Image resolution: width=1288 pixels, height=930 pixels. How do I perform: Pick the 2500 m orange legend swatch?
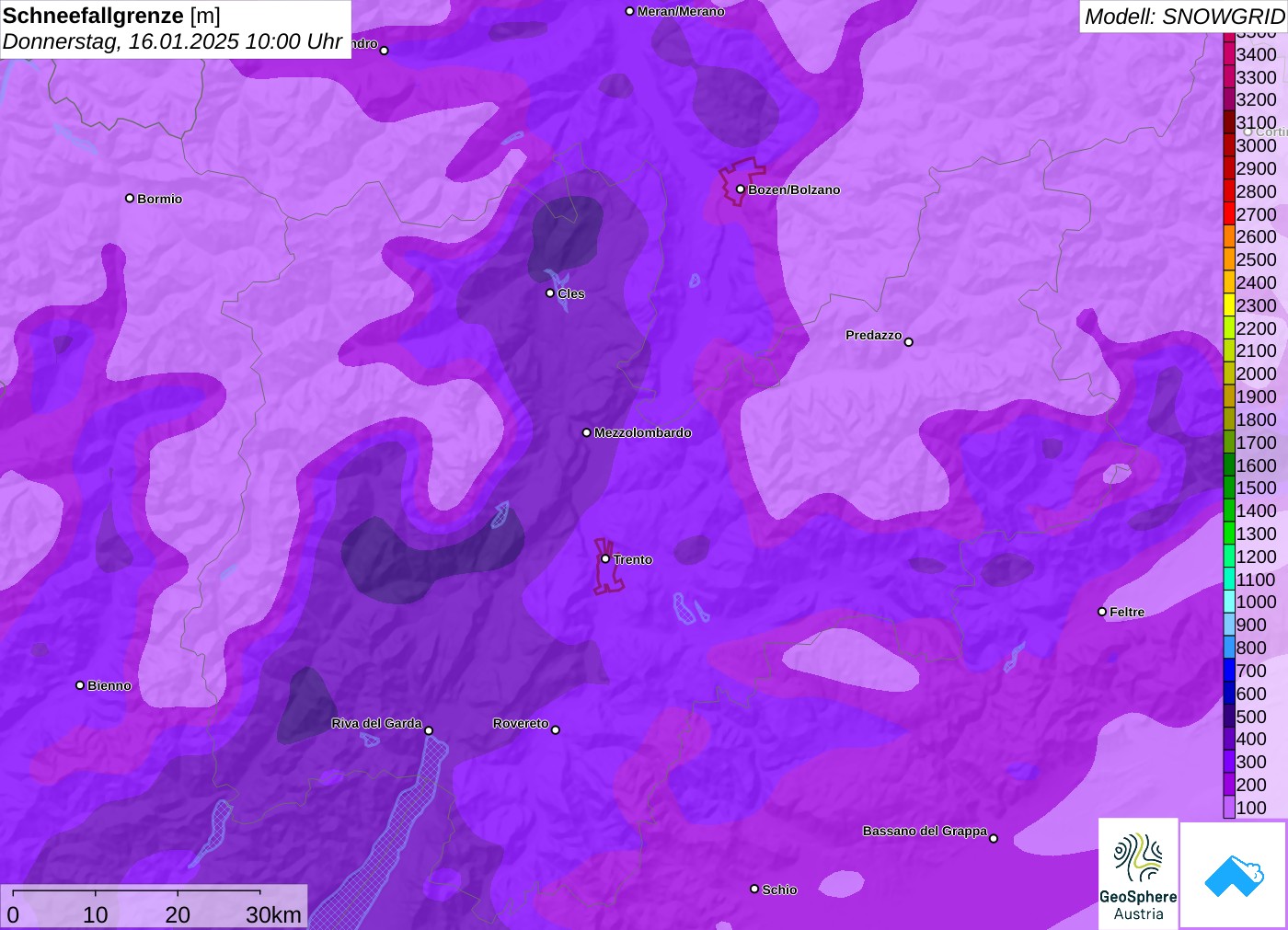point(1229,259)
